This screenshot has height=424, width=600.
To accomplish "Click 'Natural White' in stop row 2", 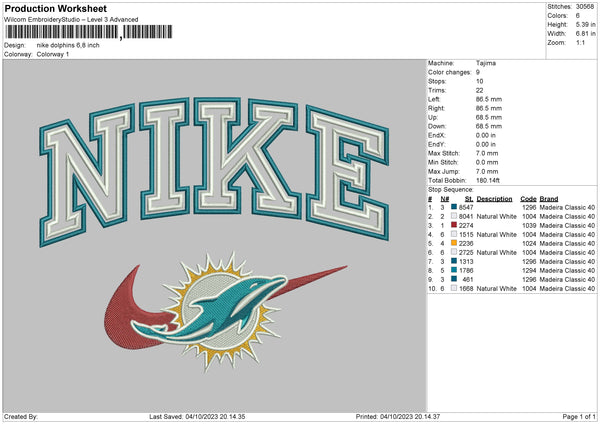I will (x=496, y=216).
